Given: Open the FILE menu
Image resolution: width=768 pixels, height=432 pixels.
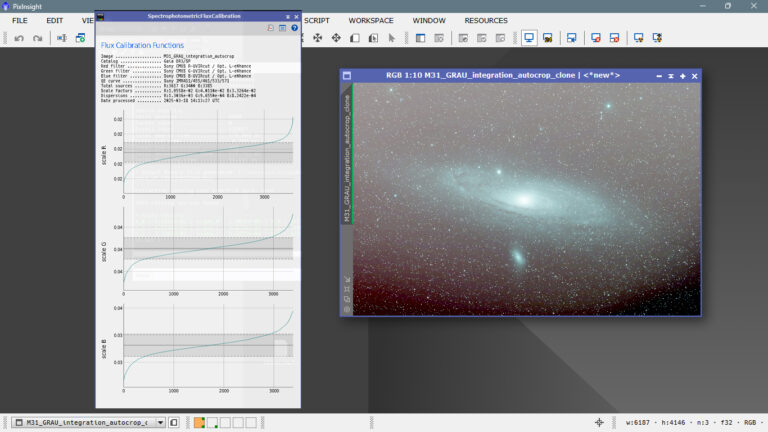Looking at the screenshot, I should [20, 21].
